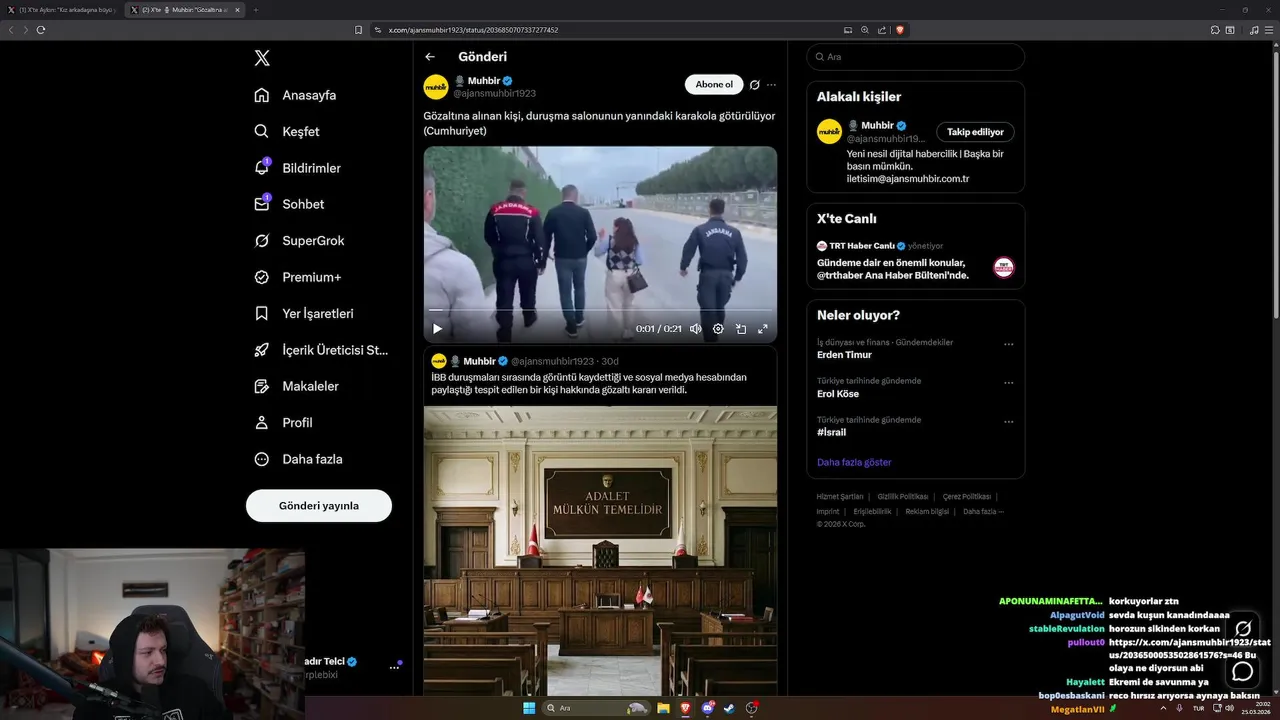The height and width of the screenshot is (720, 1280).
Task: Open Windows Start menu
Action: [x=529, y=708]
